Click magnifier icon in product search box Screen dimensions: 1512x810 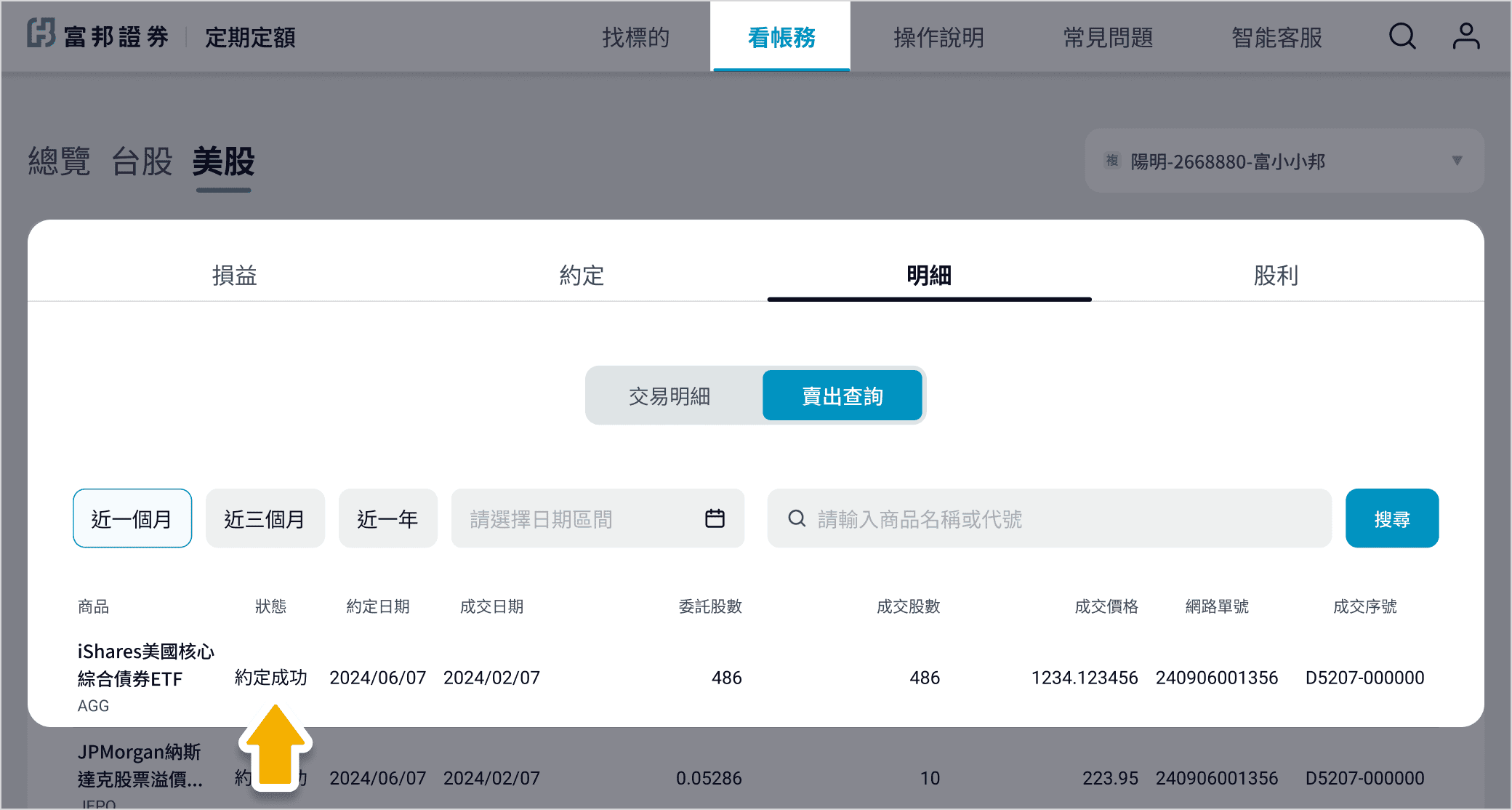pyautogui.click(x=797, y=518)
